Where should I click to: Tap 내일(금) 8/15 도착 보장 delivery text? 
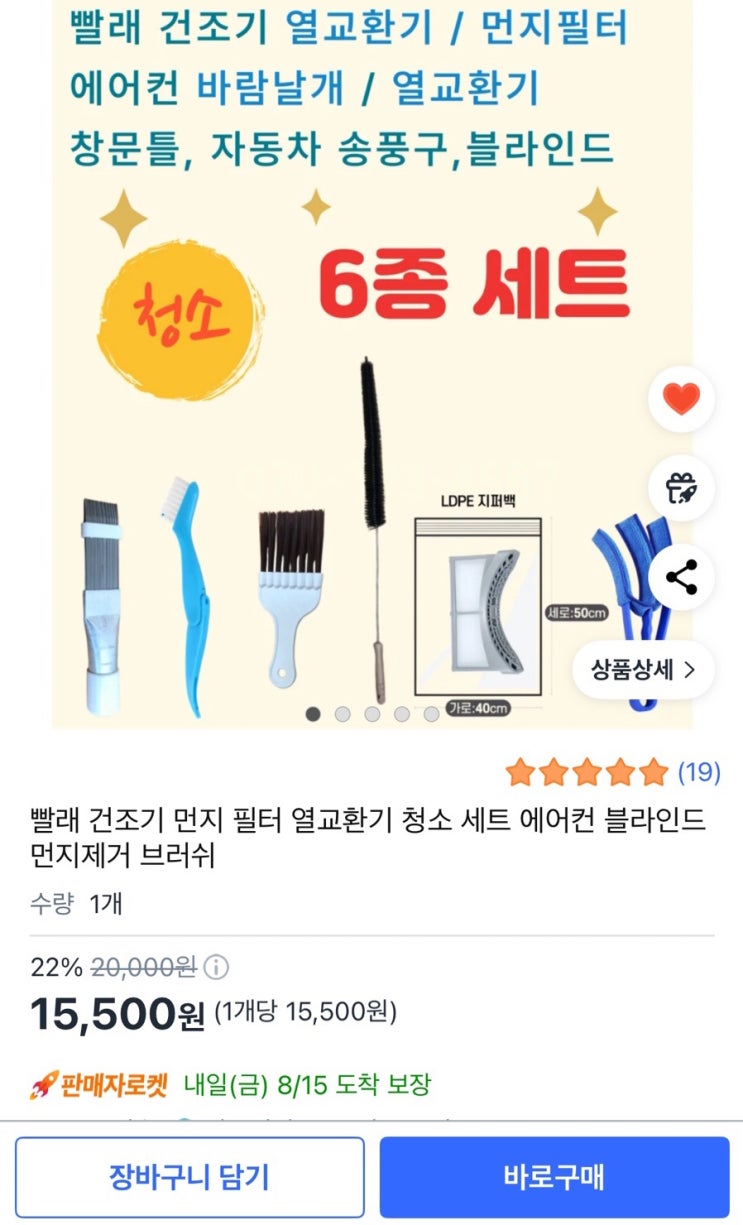pyautogui.click(x=307, y=1084)
